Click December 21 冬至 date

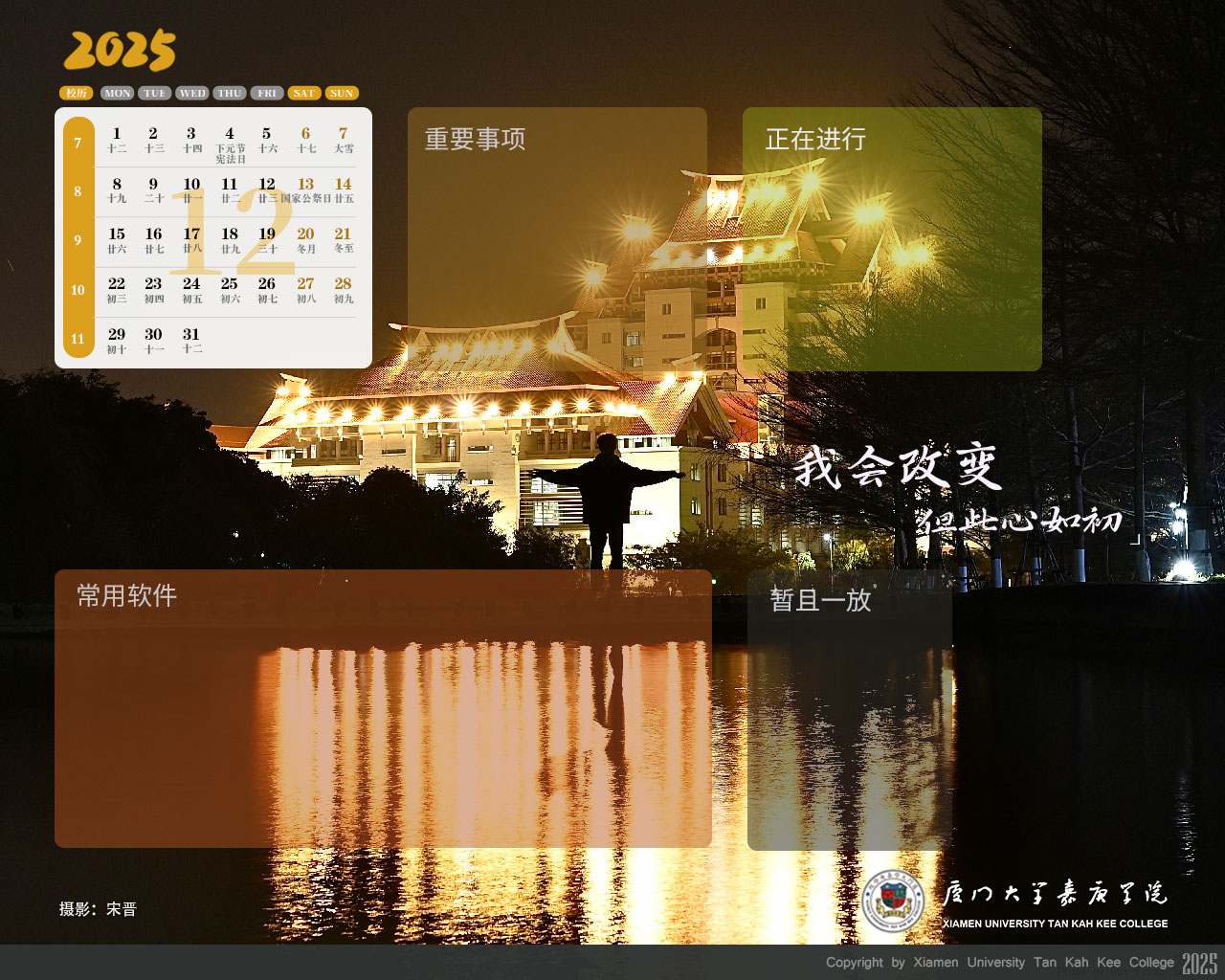coord(343,239)
